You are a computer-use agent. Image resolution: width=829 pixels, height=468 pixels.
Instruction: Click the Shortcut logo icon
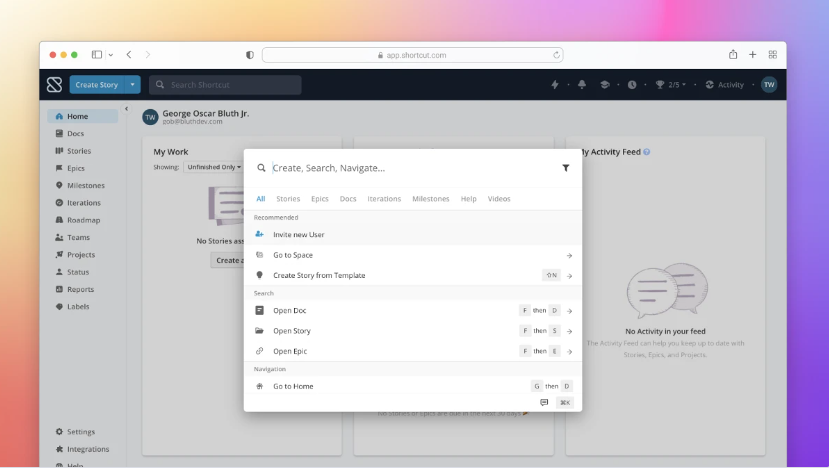(54, 85)
